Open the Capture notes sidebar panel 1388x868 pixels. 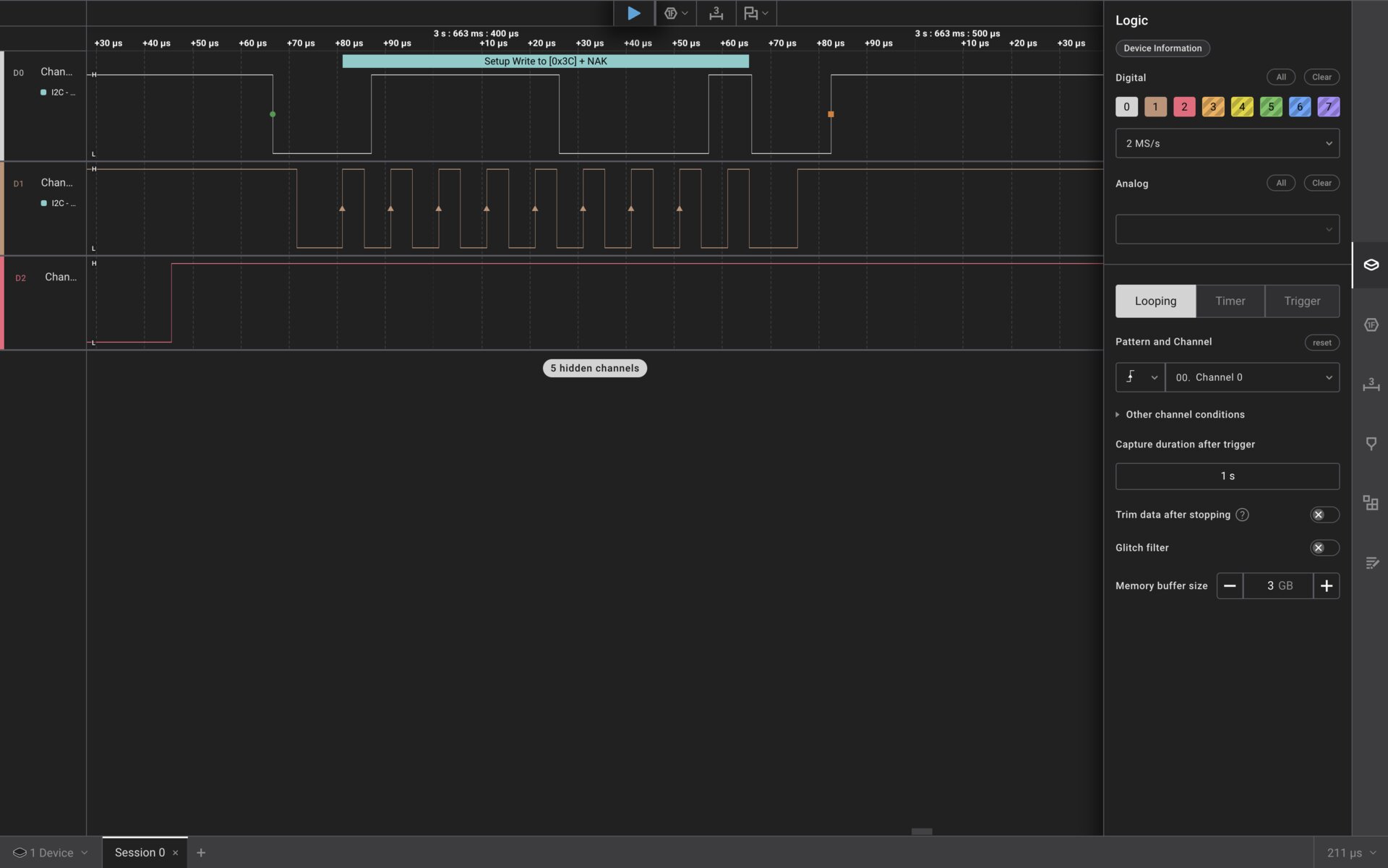pyautogui.click(x=1371, y=563)
